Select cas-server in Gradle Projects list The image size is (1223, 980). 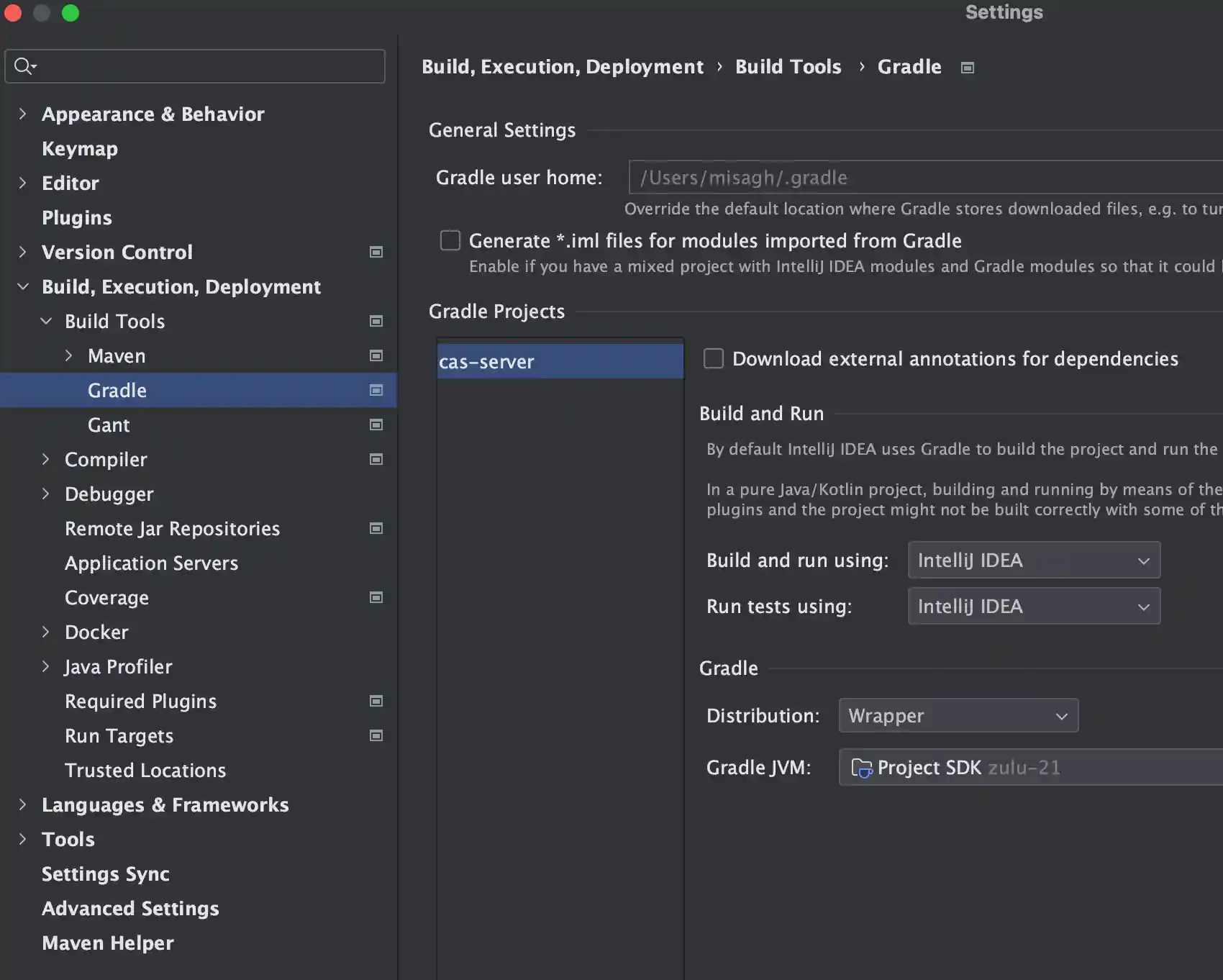(x=560, y=361)
